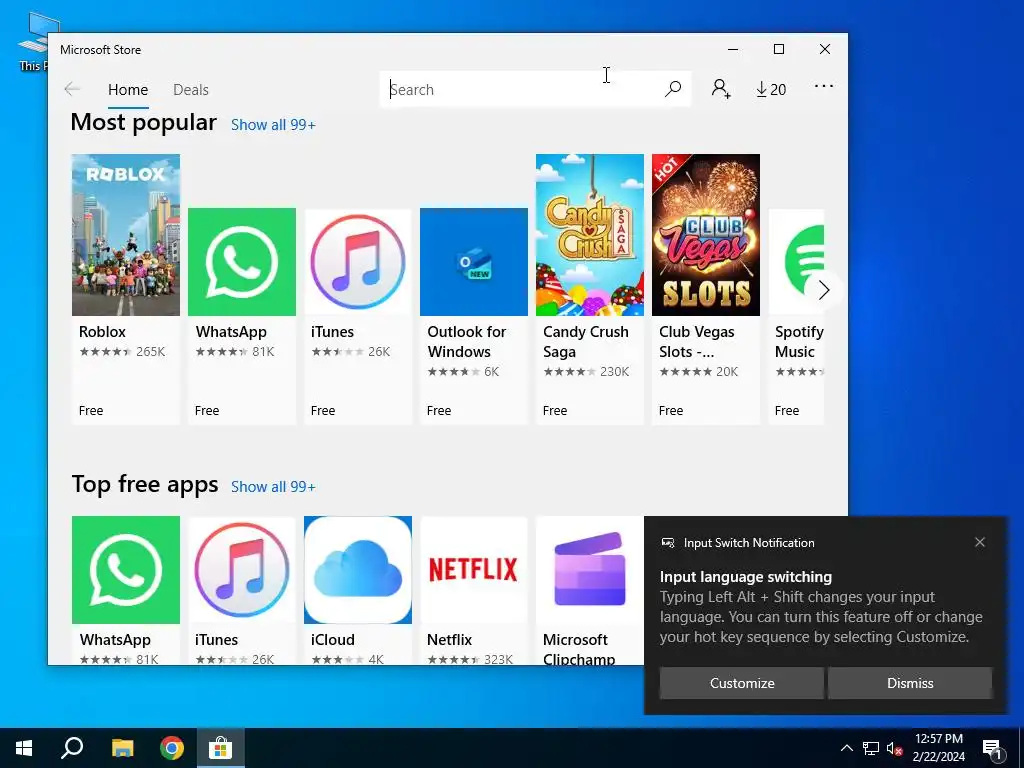Click Show all 99+ beside Most popular
Image resolution: width=1024 pixels, height=768 pixels.
[x=273, y=125]
